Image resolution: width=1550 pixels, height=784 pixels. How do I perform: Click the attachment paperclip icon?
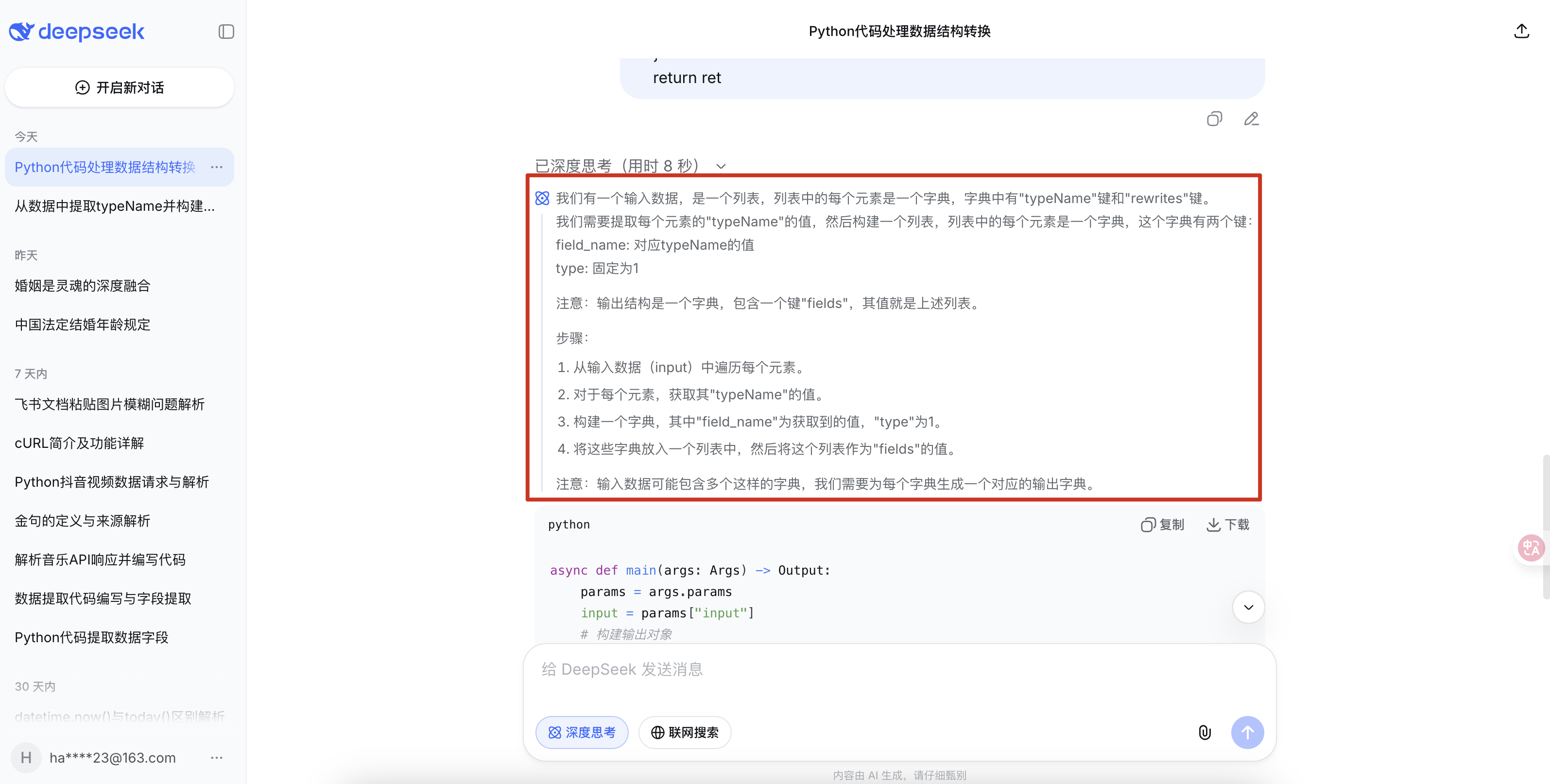(x=1204, y=732)
